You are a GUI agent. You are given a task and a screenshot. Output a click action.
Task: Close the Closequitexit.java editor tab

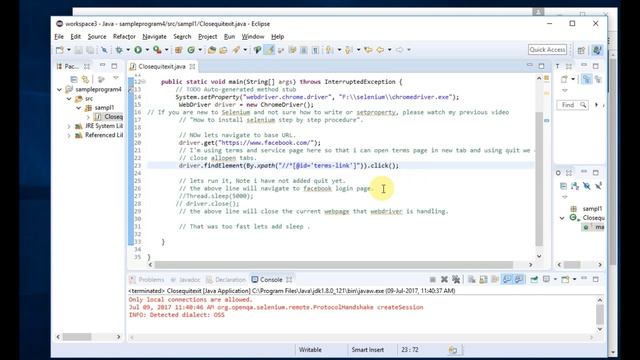(192, 66)
